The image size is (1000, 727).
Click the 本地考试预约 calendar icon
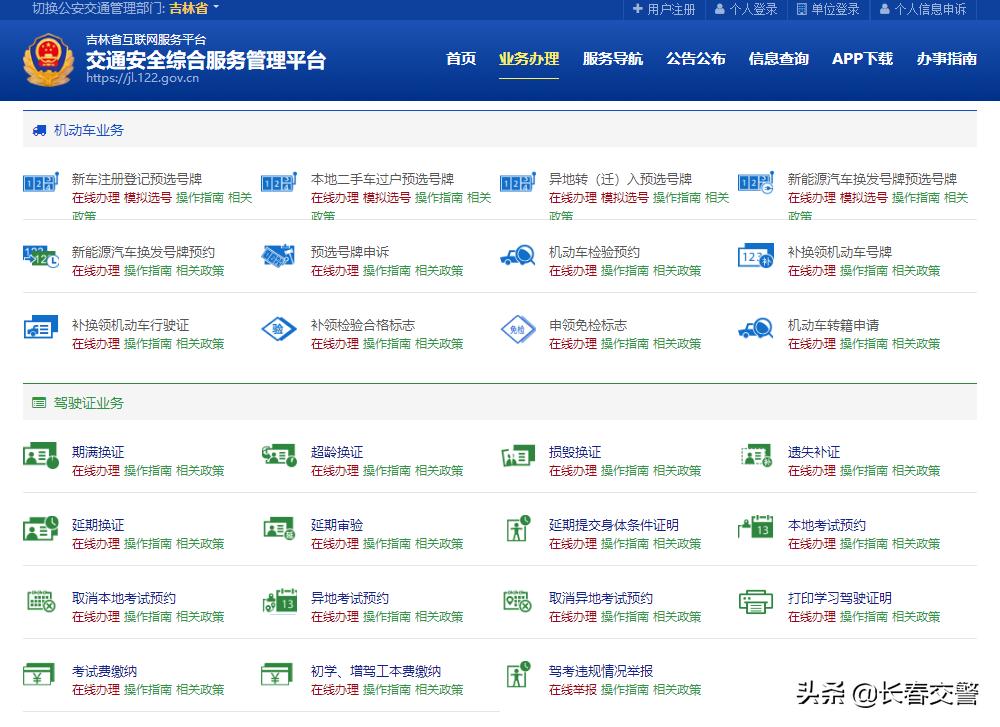click(x=756, y=527)
